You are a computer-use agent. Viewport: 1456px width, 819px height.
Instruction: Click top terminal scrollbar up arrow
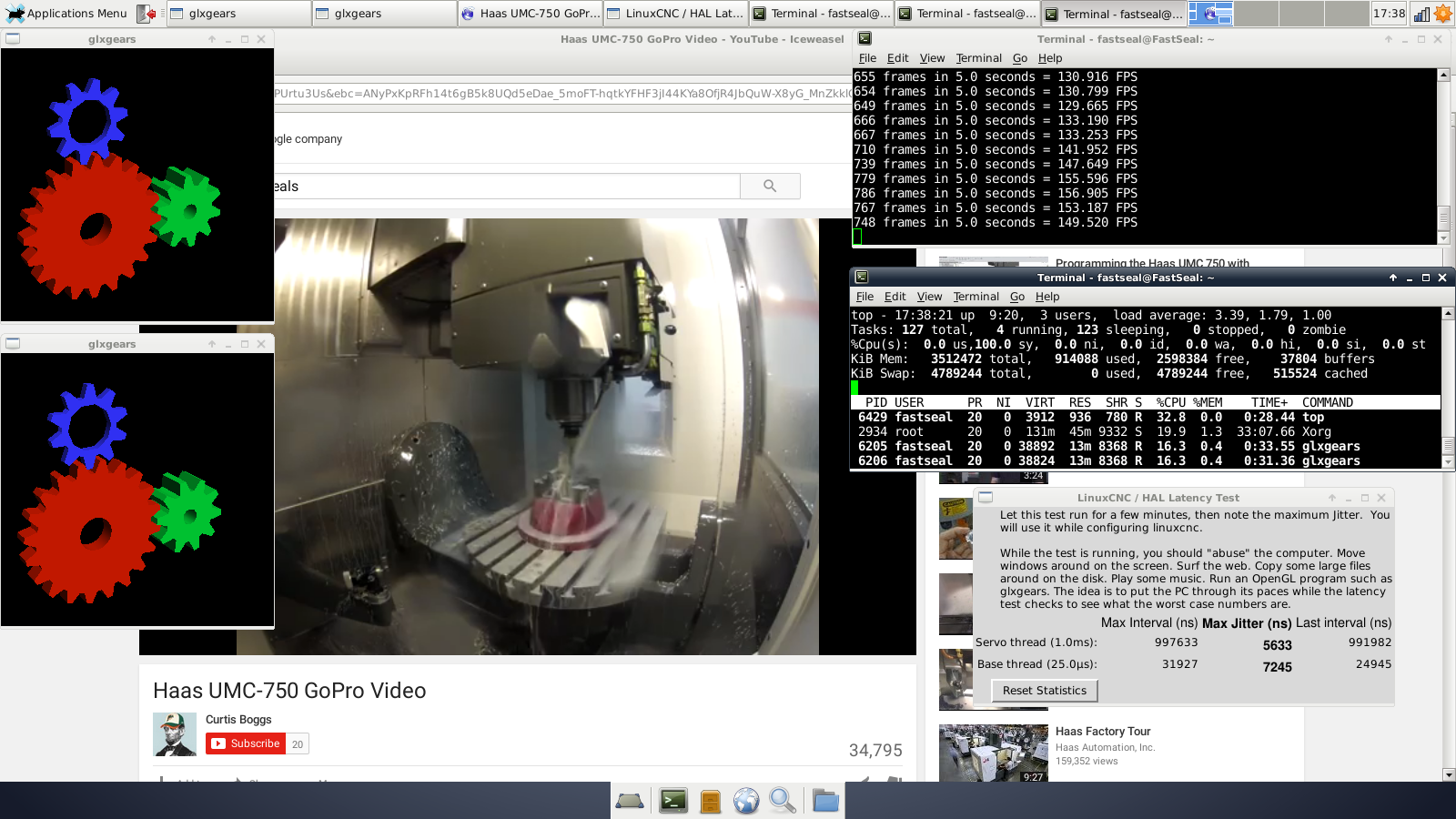tap(1448, 313)
